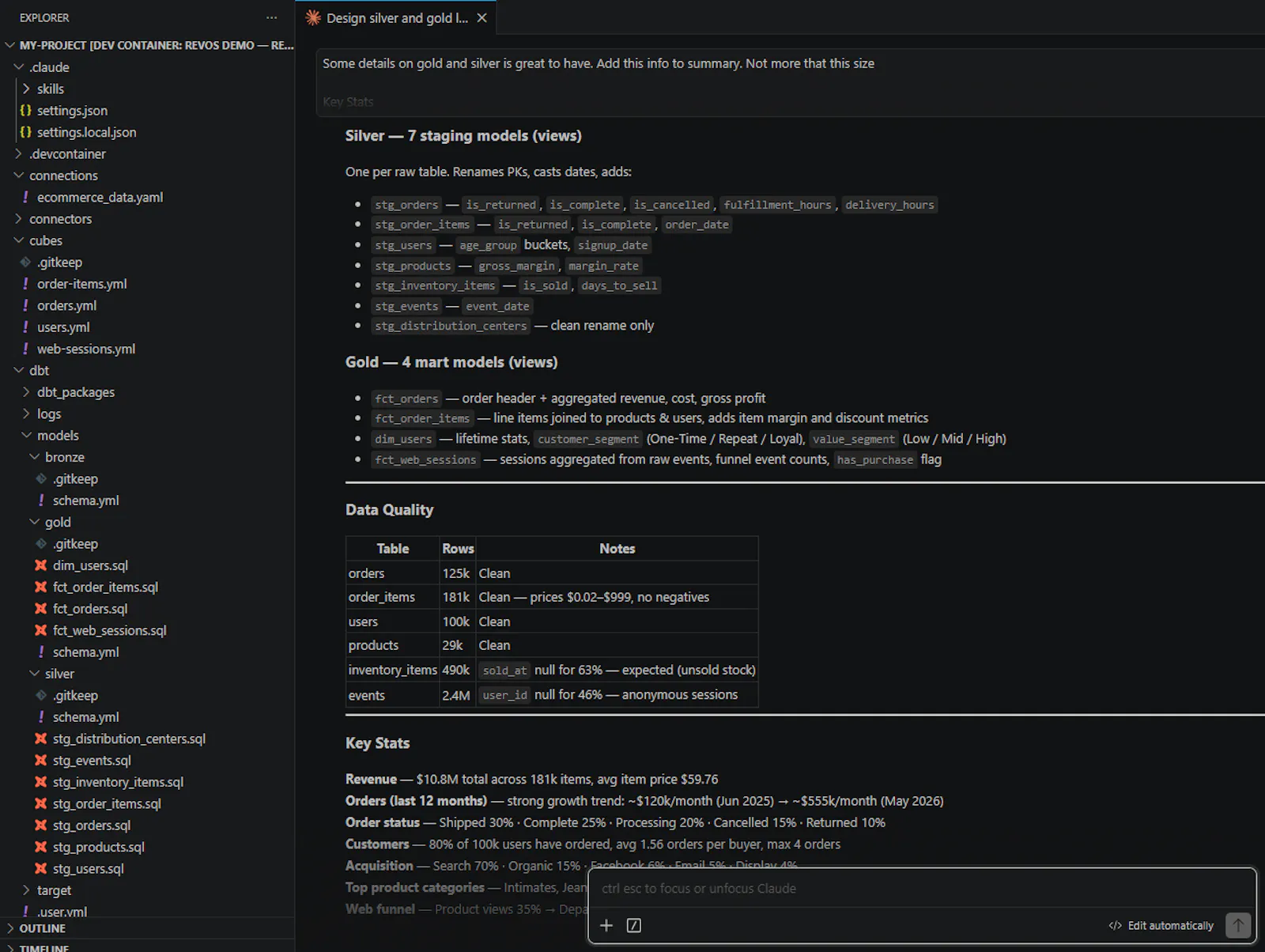The height and width of the screenshot is (952, 1265).
Task: Click the customer_segment code label
Action: coord(588,439)
